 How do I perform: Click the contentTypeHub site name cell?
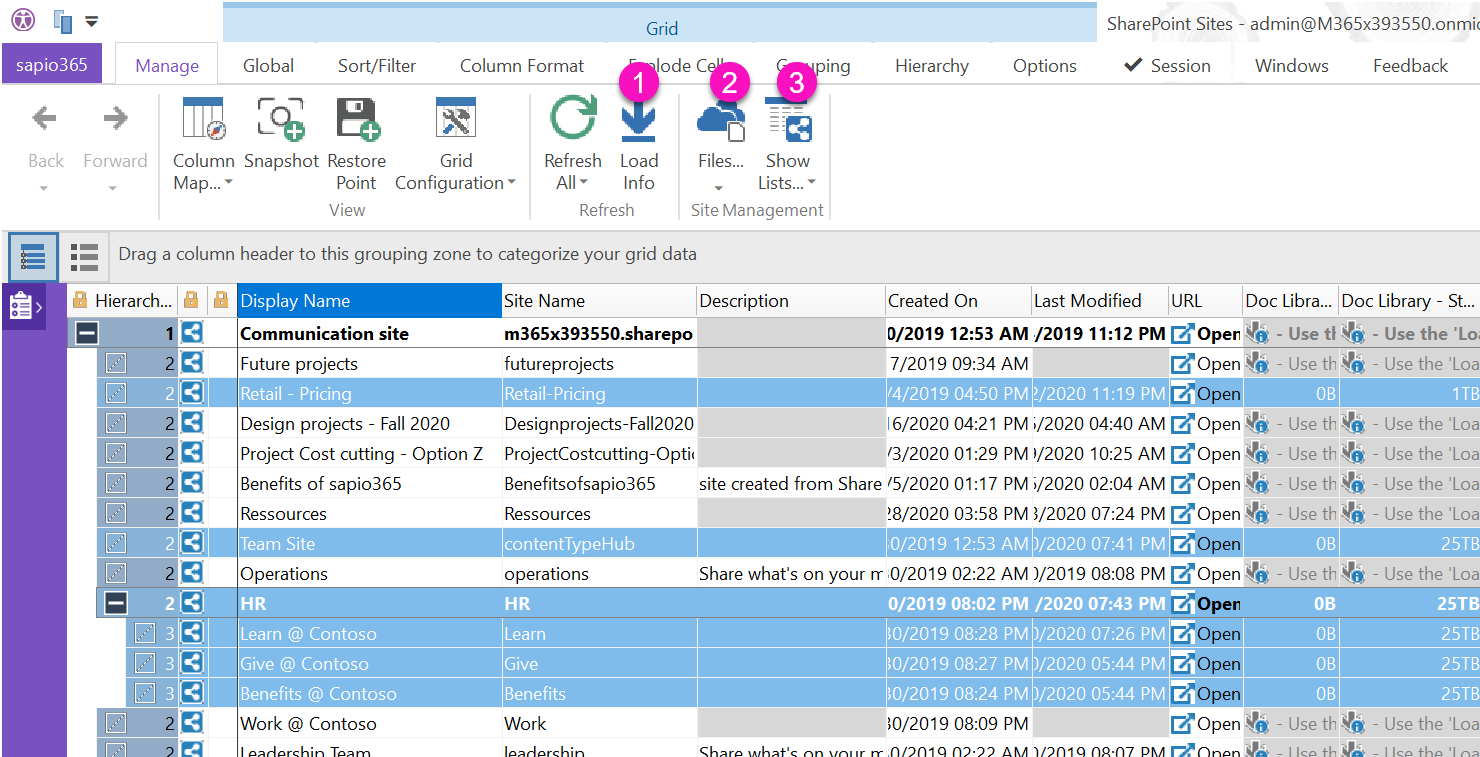tap(599, 543)
